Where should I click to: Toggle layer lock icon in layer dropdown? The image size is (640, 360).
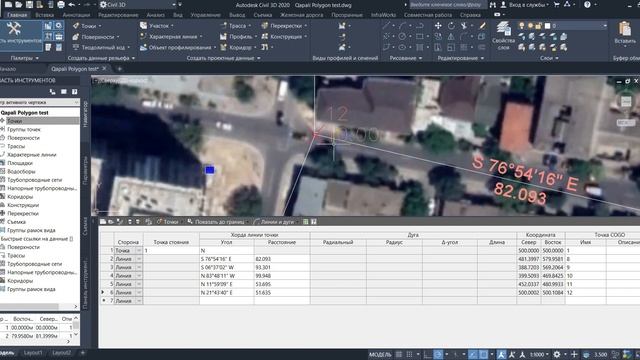coord(538,26)
